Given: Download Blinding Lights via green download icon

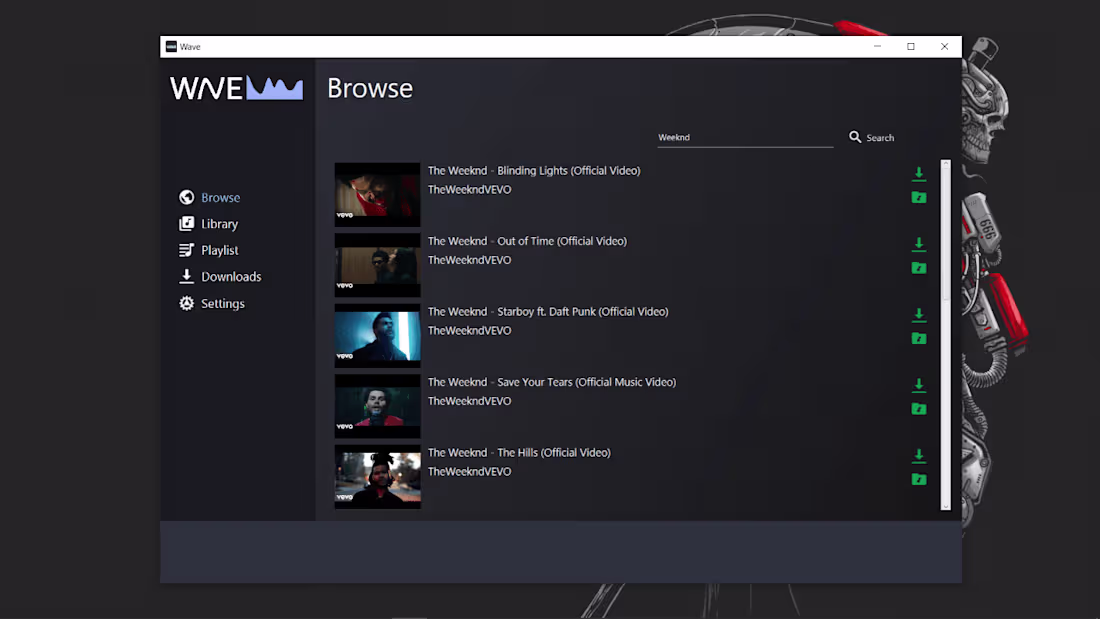Looking at the screenshot, I should (x=919, y=173).
